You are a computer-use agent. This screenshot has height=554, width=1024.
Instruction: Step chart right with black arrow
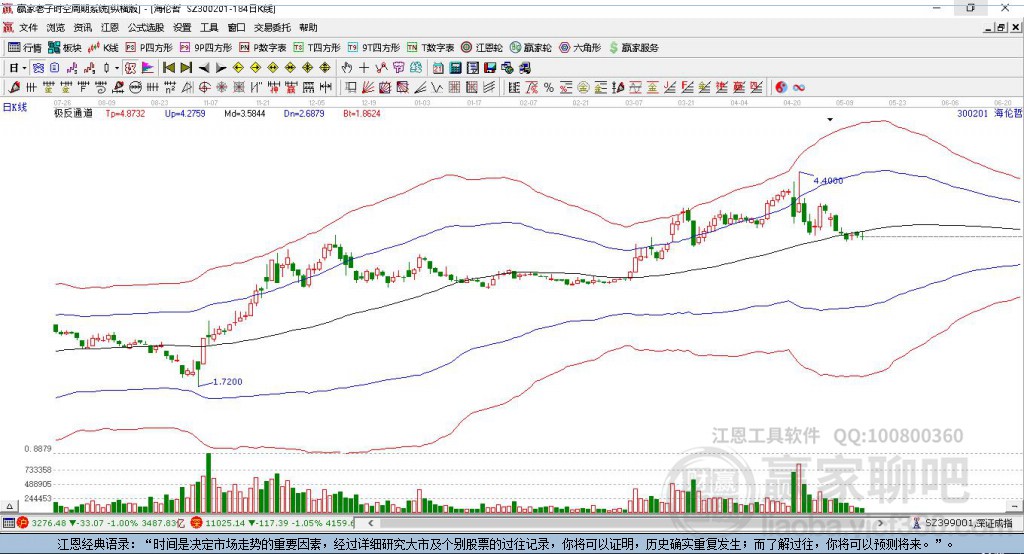[x=221, y=68]
